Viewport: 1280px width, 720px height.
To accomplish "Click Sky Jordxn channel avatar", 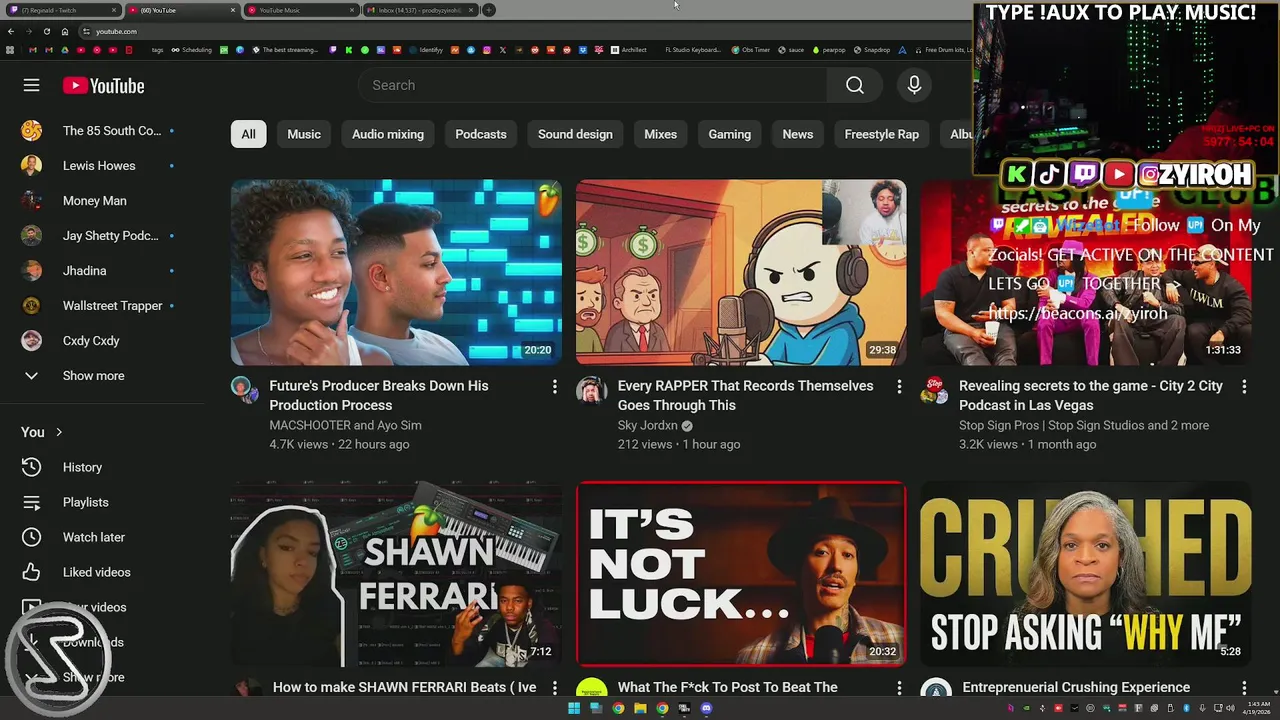I will (591, 390).
